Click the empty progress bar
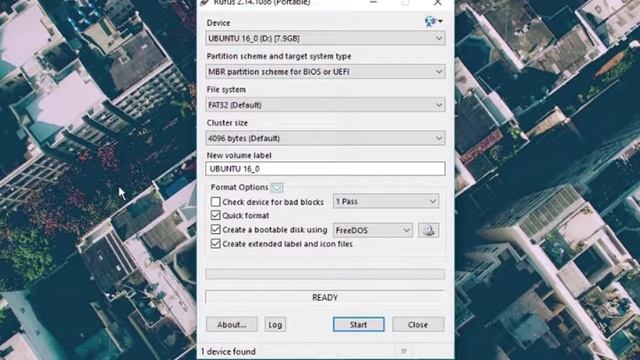This screenshot has width=640, height=360. [325, 274]
